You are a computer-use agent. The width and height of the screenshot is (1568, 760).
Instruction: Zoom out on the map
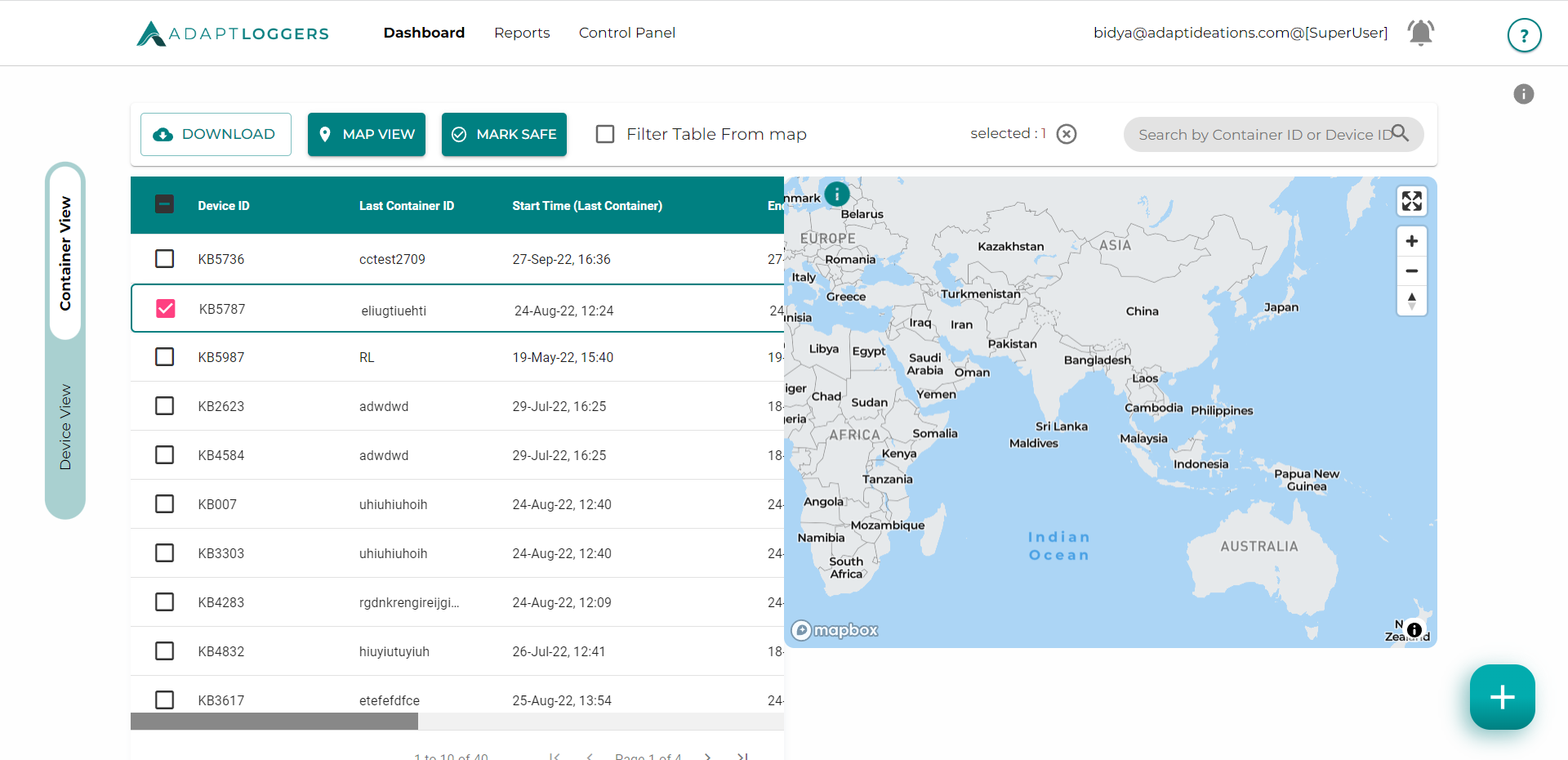click(1412, 270)
